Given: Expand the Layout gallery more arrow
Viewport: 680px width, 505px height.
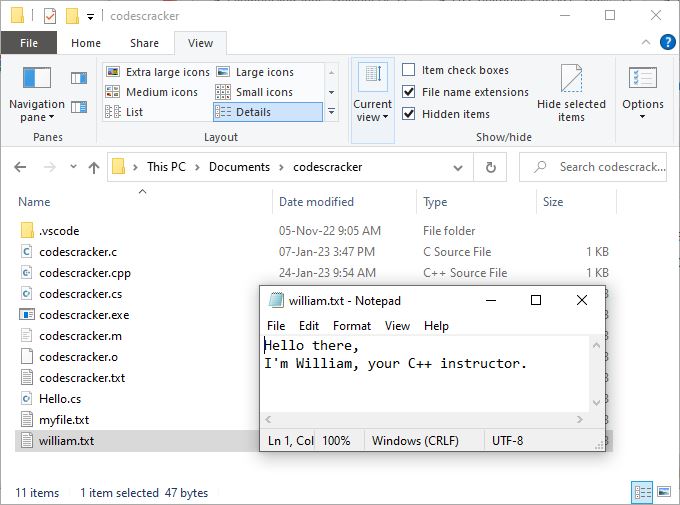Looking at the screenshot, I should click(331, 111).
